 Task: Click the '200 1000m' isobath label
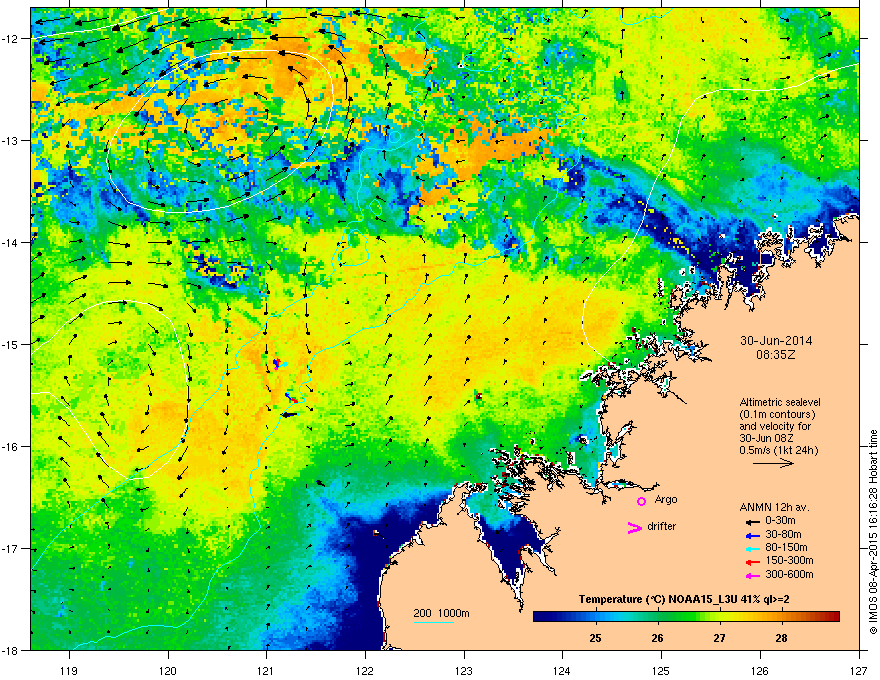pyautogui.click(x=442, y=613)
